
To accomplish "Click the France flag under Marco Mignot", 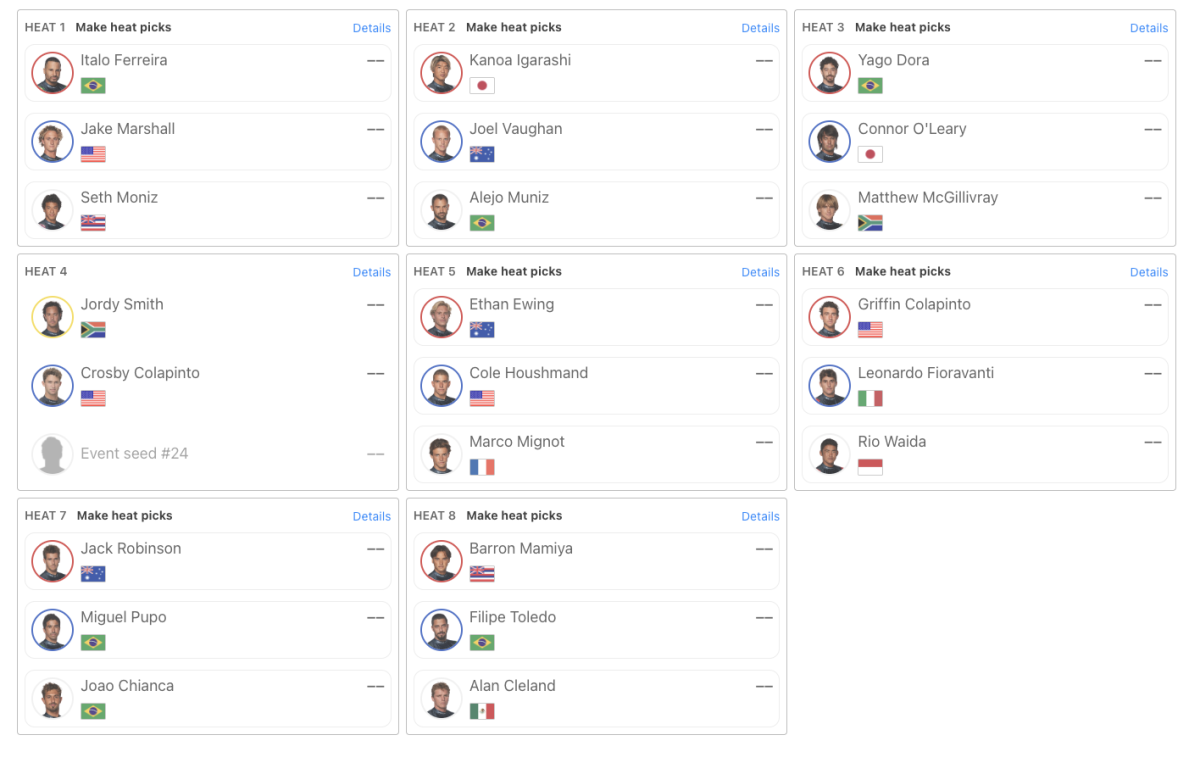I will 482,467.
